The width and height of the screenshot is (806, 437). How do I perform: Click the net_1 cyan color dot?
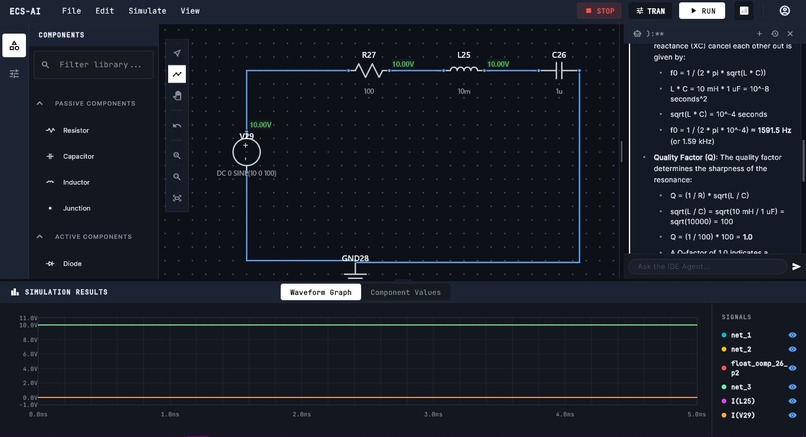(724, 335)
